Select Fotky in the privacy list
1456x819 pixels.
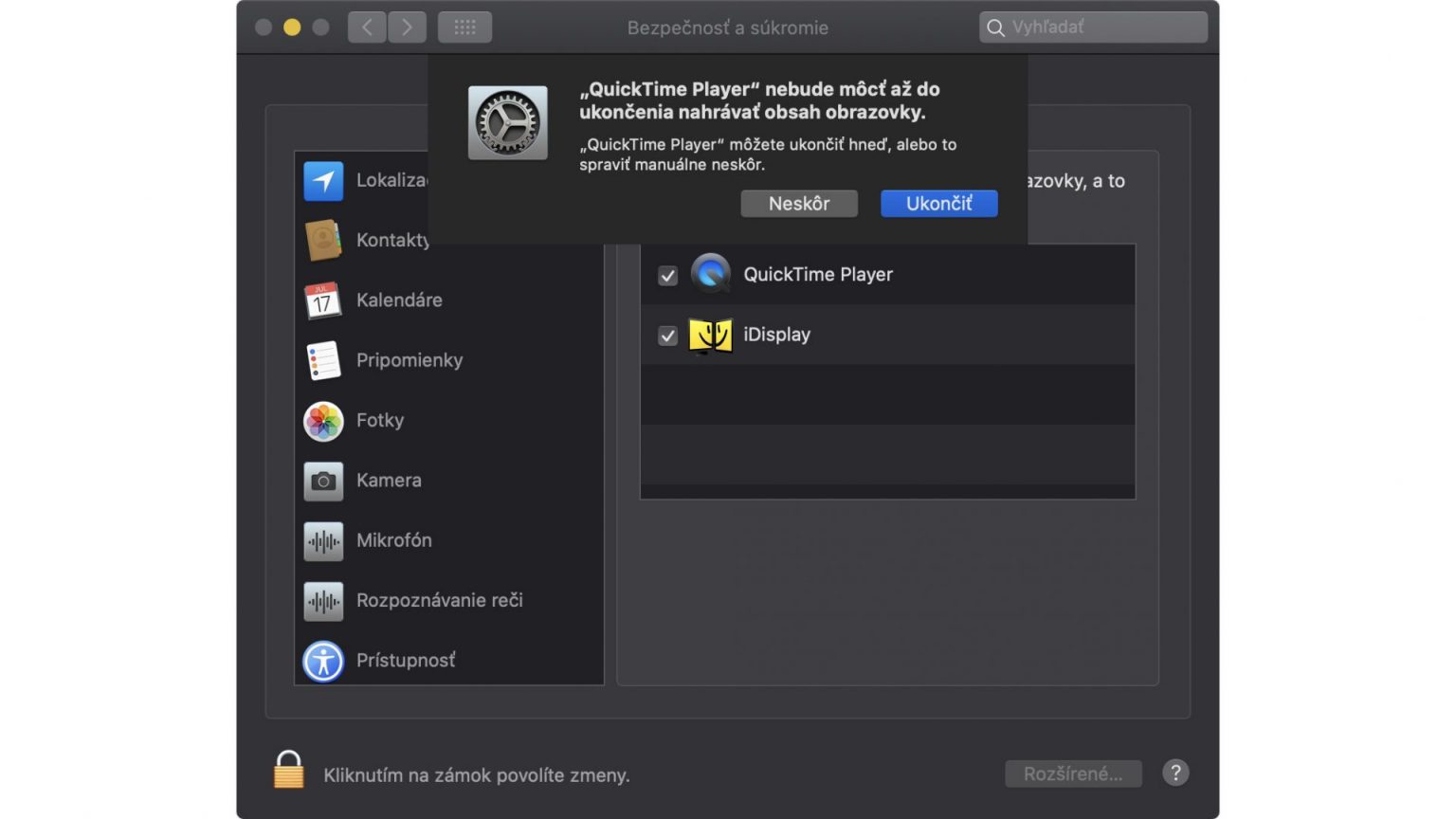(x=448, y=421)
